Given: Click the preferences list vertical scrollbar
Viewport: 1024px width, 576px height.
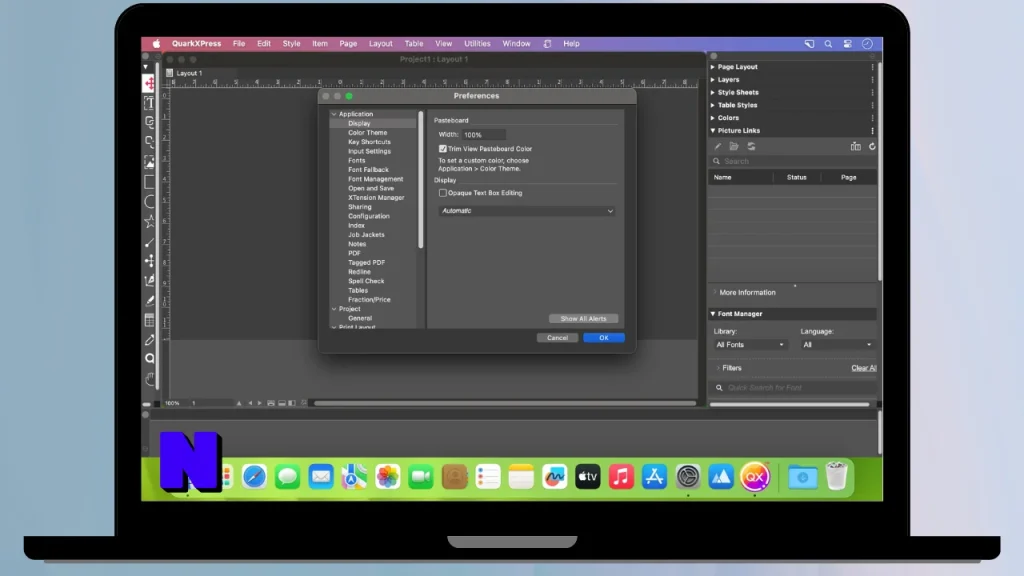Looking at the screenshot, I should 421,180.
